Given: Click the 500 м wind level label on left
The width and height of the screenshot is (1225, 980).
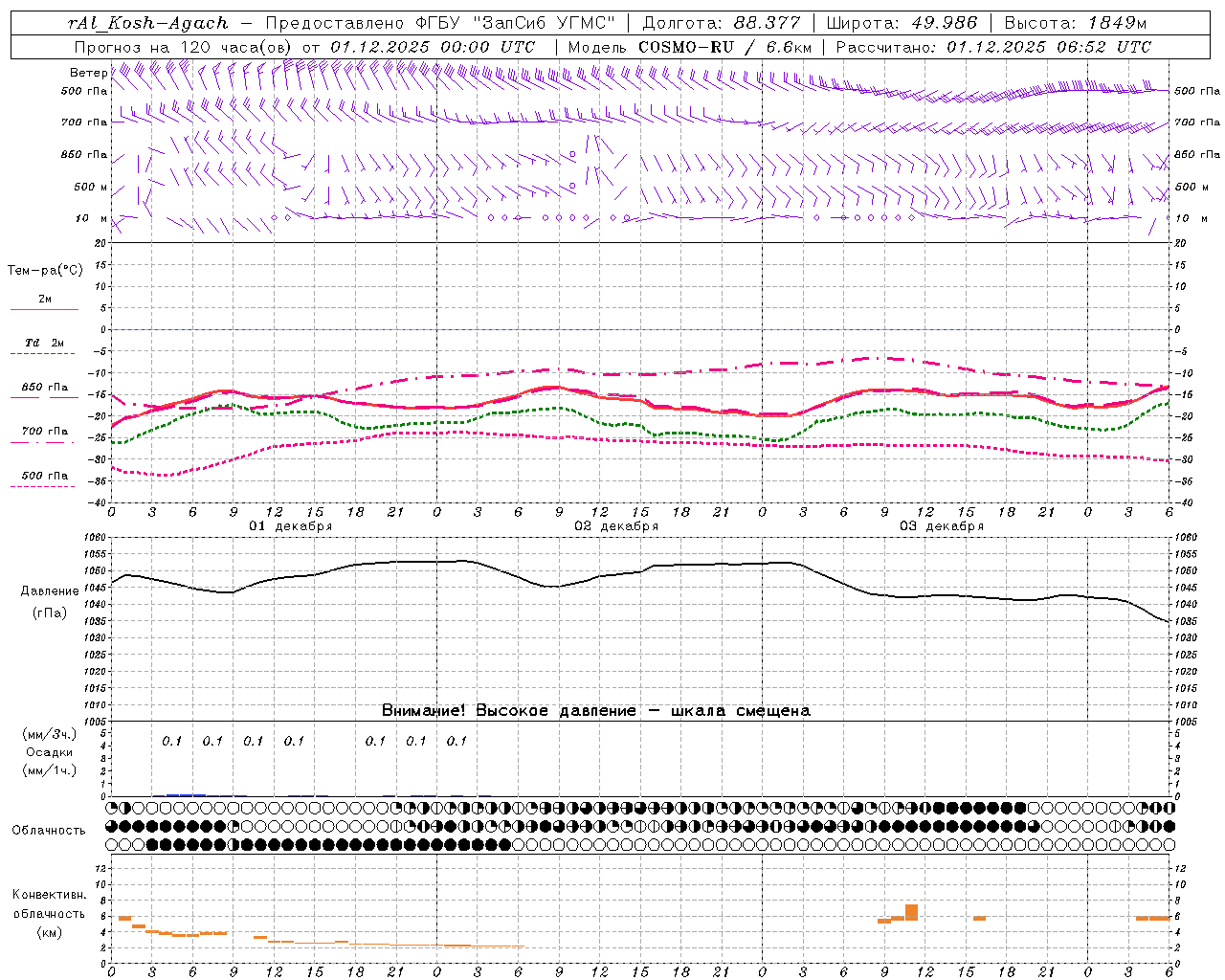Looking at the screenshot, I should (x=91, y=187).
